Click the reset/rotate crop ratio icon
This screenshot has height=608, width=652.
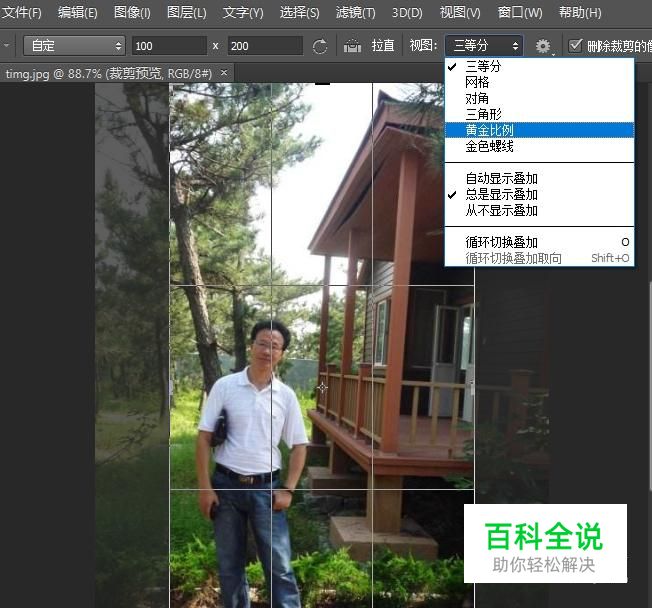(320, 46)
